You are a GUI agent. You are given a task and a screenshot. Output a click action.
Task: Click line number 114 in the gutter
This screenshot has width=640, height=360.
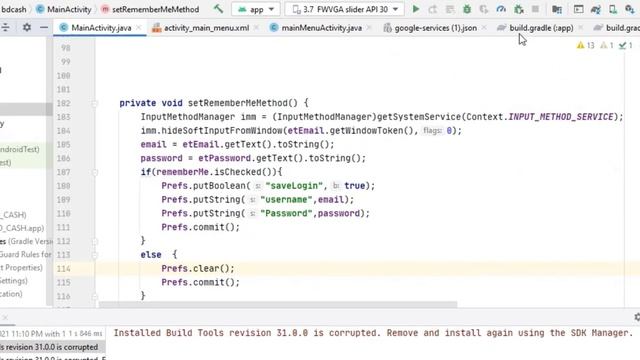pyautogui.click(x=63, y=269)
